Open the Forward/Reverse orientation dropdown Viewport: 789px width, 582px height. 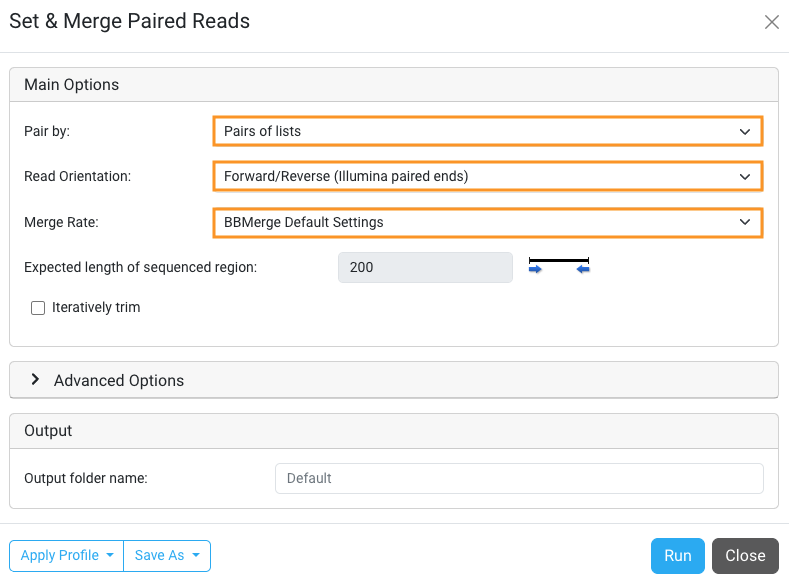(487, 177)
